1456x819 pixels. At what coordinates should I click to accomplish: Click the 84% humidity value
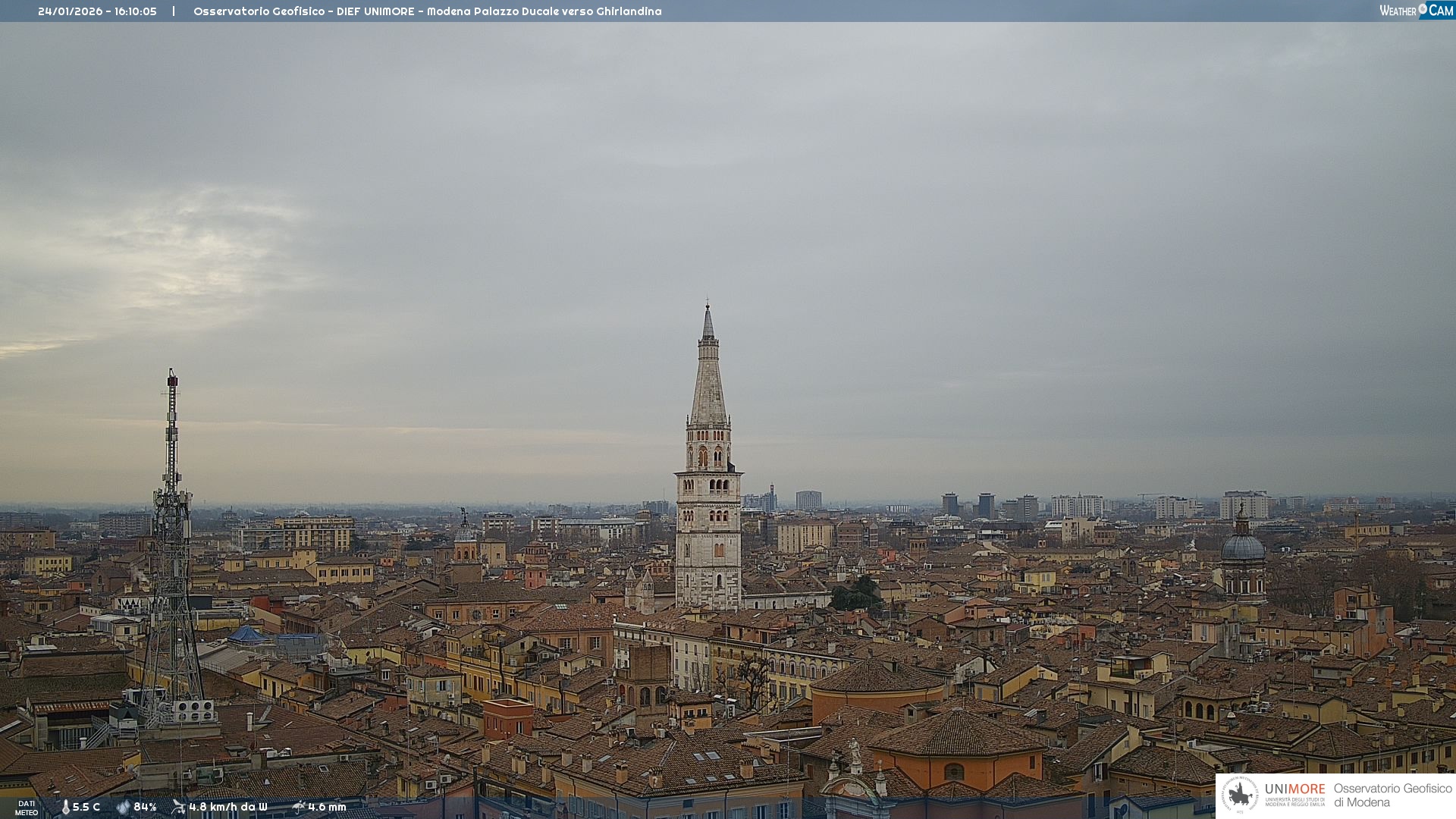[145, 807]
